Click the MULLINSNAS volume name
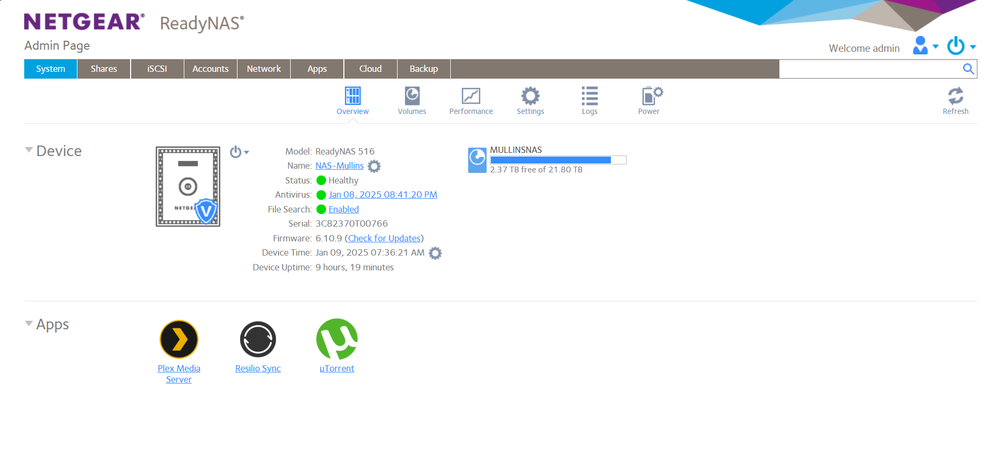Screen dimensions: 999x458 pyautogui.click(x=516, y=150)
